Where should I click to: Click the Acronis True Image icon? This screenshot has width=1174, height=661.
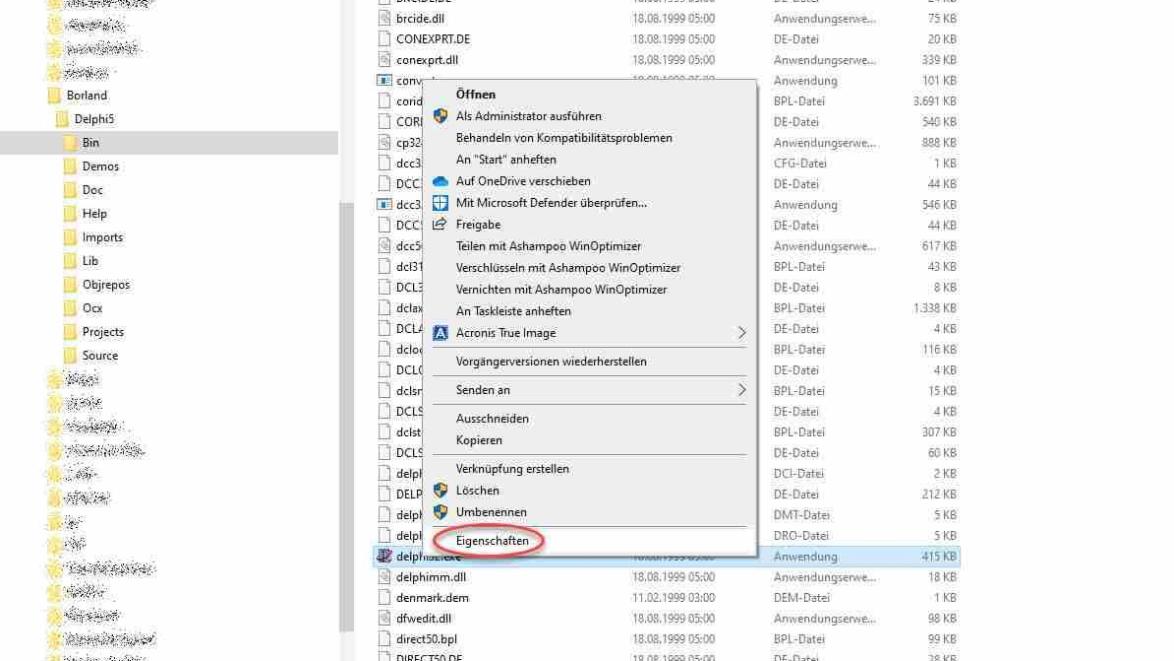440,333
